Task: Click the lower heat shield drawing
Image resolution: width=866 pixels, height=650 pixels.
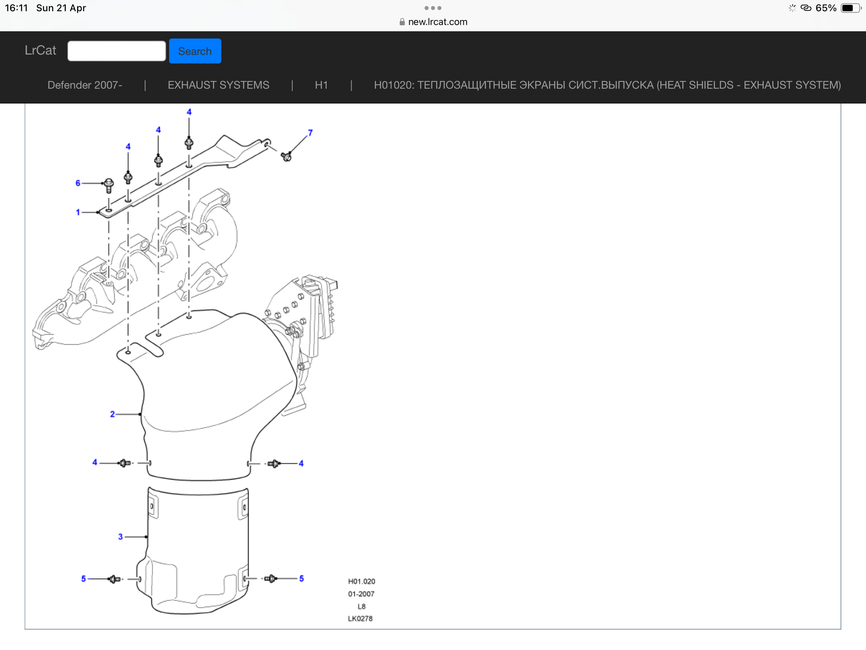Action: (193, 549)
